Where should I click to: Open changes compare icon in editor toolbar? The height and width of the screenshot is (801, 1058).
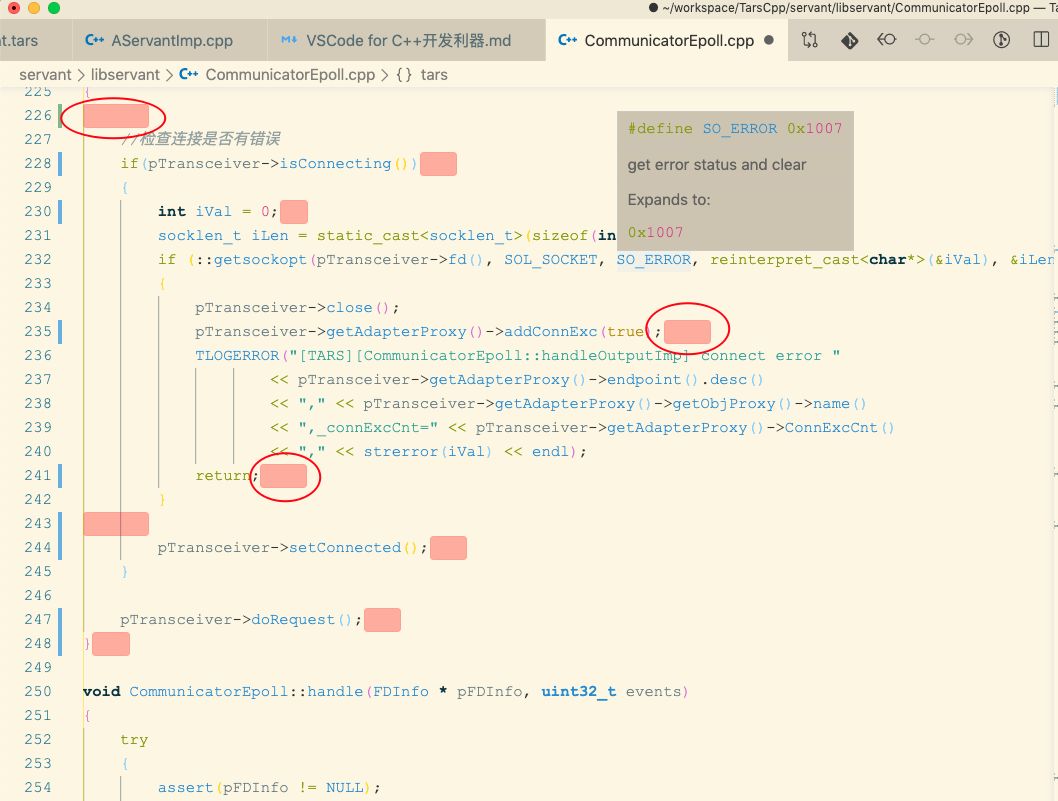(810, 40)
